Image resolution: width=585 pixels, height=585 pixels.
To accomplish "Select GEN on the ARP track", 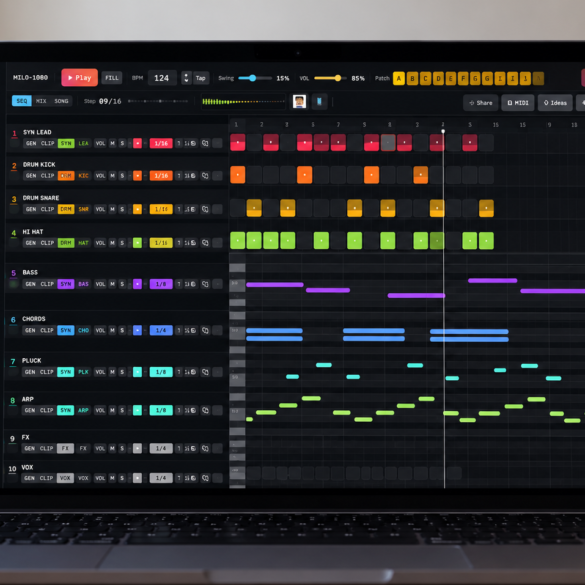I will 30,410.
